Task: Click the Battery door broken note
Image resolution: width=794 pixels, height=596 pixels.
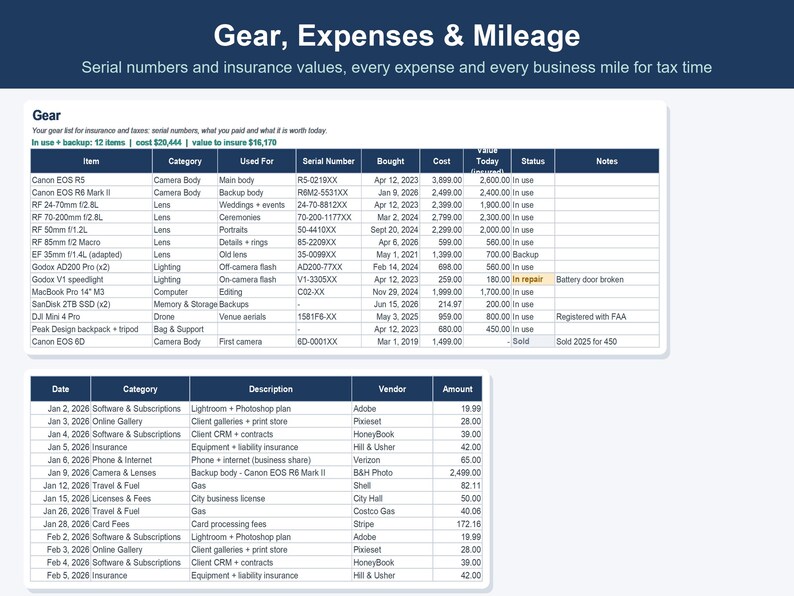Action: pyautogui.click(x=607, y=279)
